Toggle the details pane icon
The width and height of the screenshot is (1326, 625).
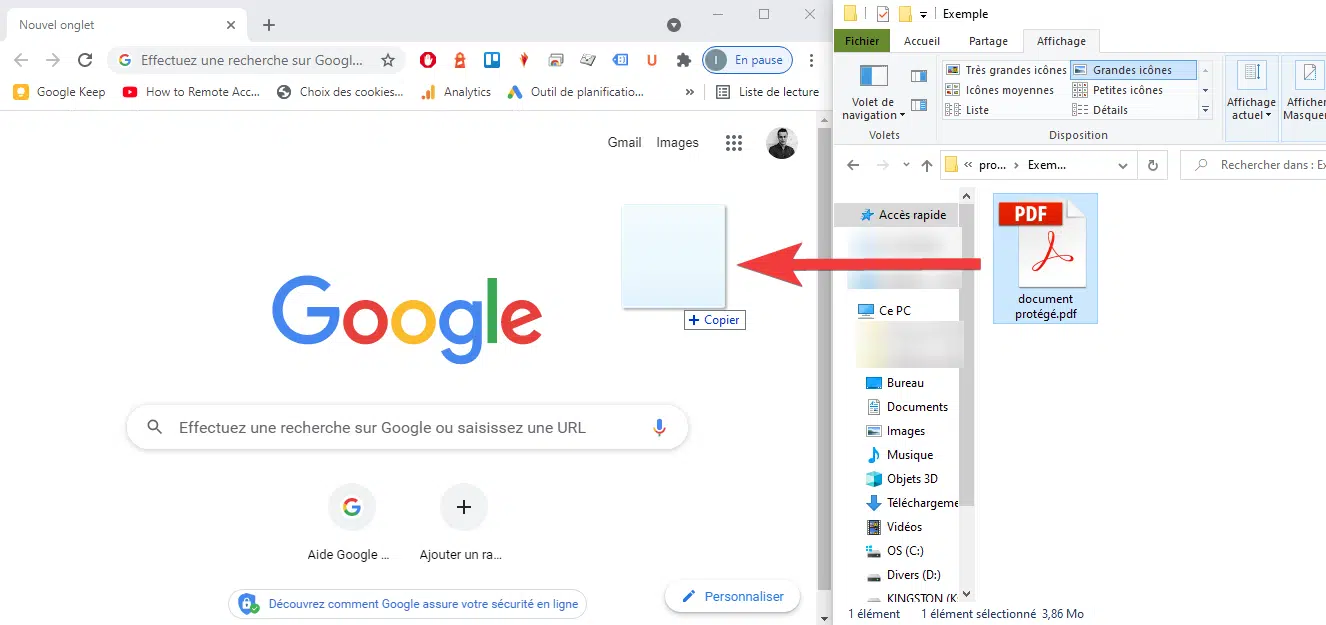tap(919, 105)
